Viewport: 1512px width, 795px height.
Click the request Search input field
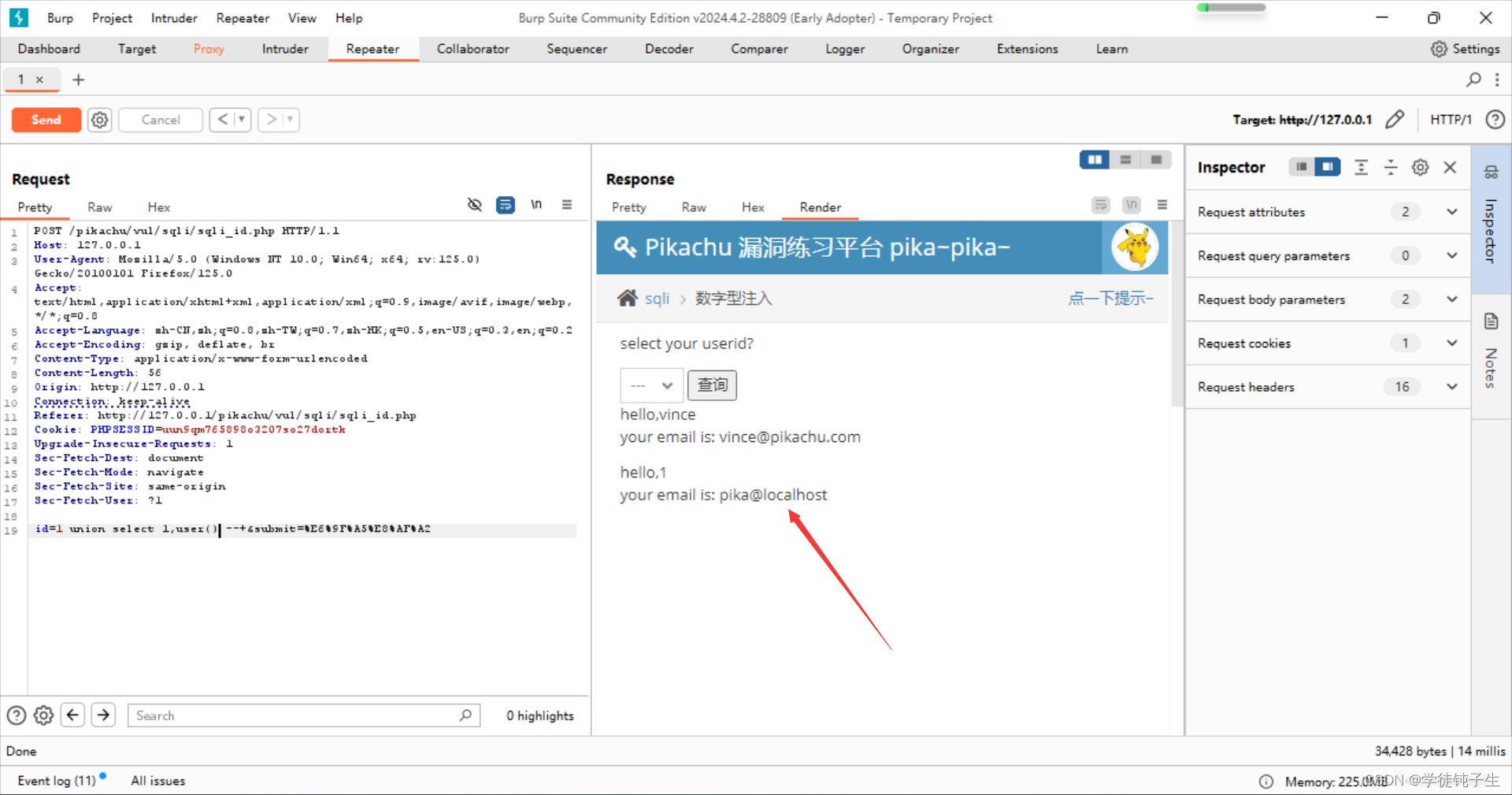(303, 715)
